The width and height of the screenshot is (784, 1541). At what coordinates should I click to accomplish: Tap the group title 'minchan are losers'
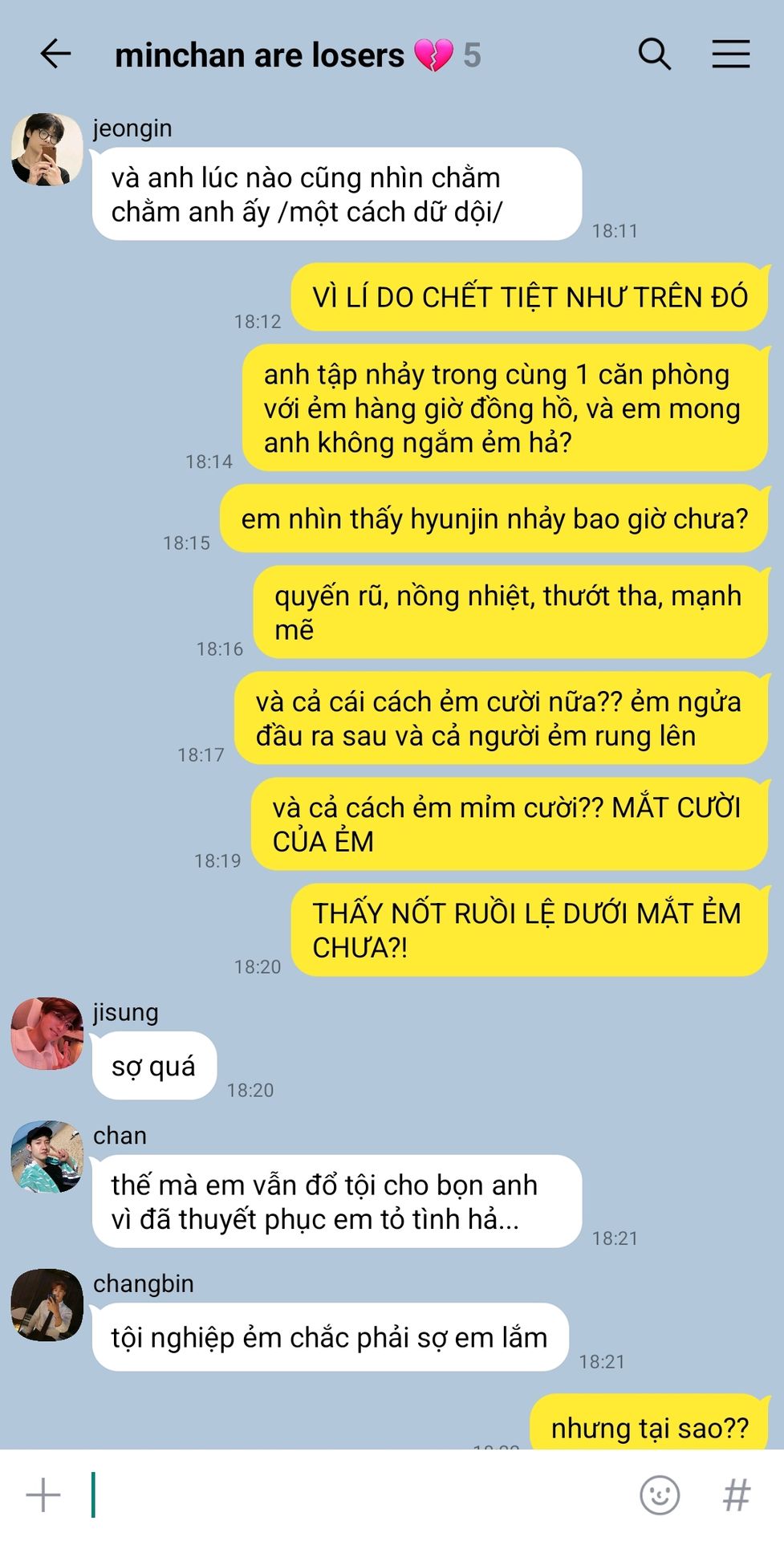tap(259, 55)
